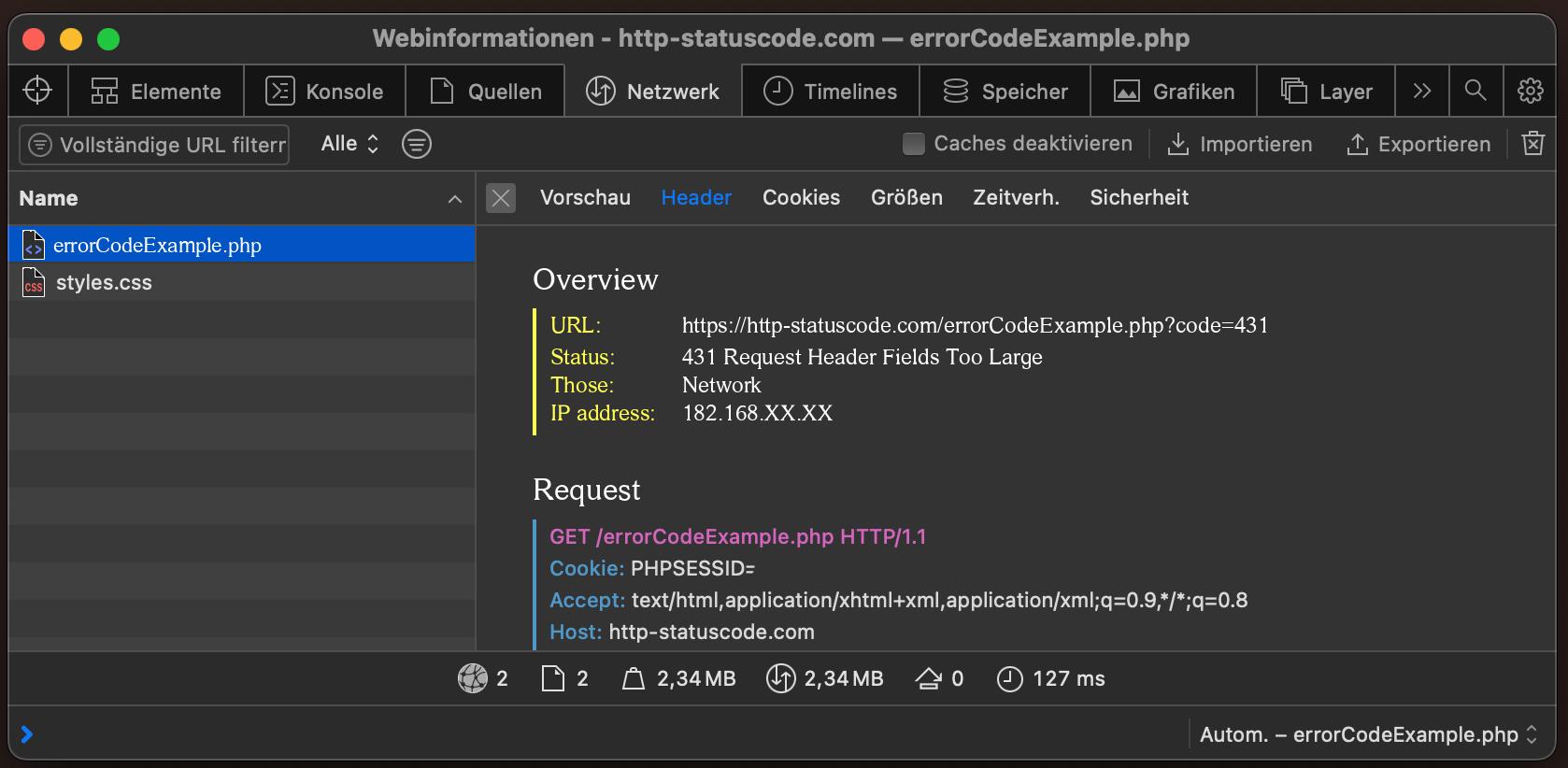Click the console prompt chevron
This screenshot has width=1568, height=768.
27,734
